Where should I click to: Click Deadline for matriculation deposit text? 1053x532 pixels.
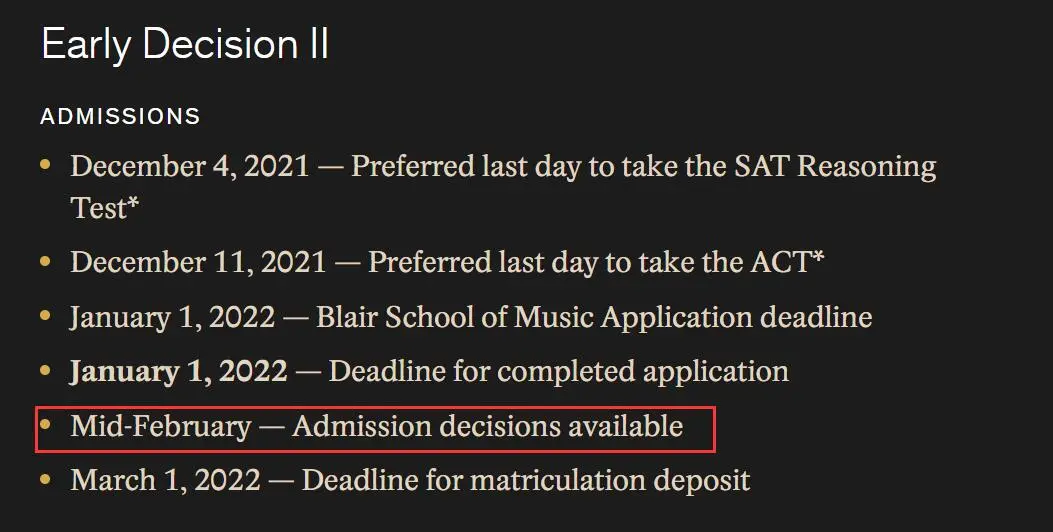[x=525, y=480]
